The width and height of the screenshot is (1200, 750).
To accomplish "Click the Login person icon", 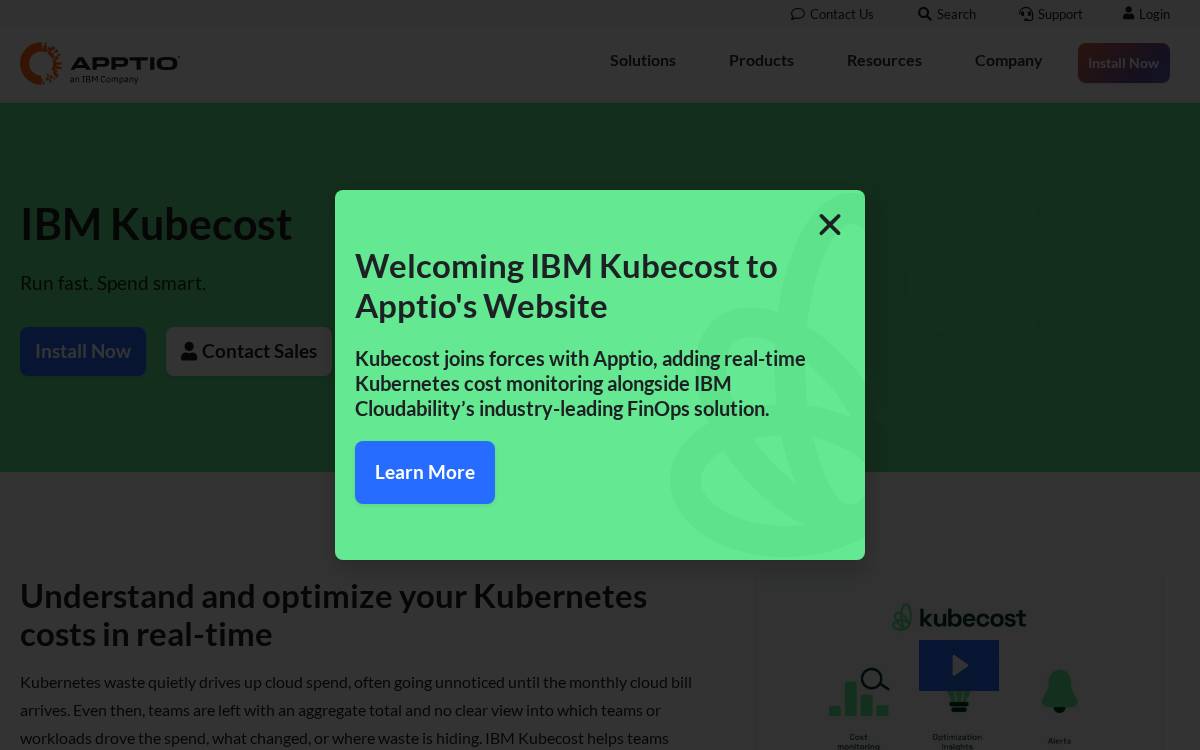I will (1129, 14).
